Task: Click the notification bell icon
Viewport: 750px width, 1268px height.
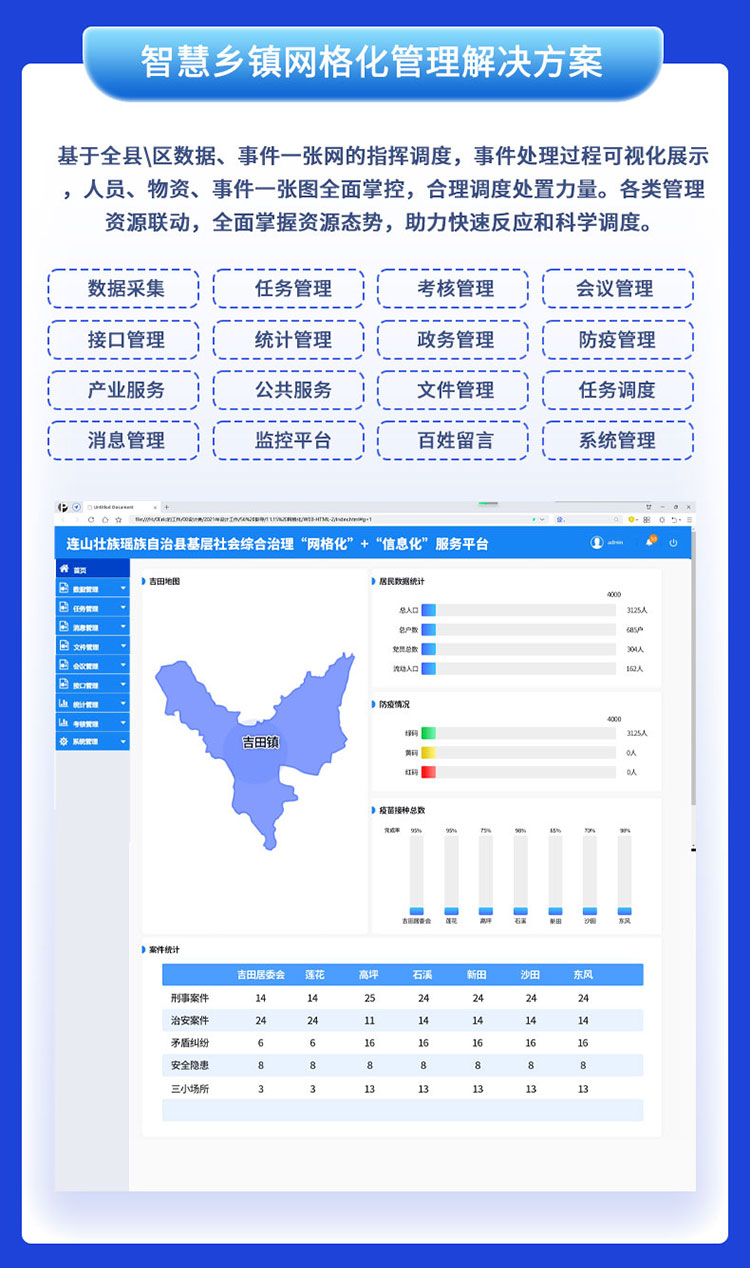Action: (x=649, y=542)
